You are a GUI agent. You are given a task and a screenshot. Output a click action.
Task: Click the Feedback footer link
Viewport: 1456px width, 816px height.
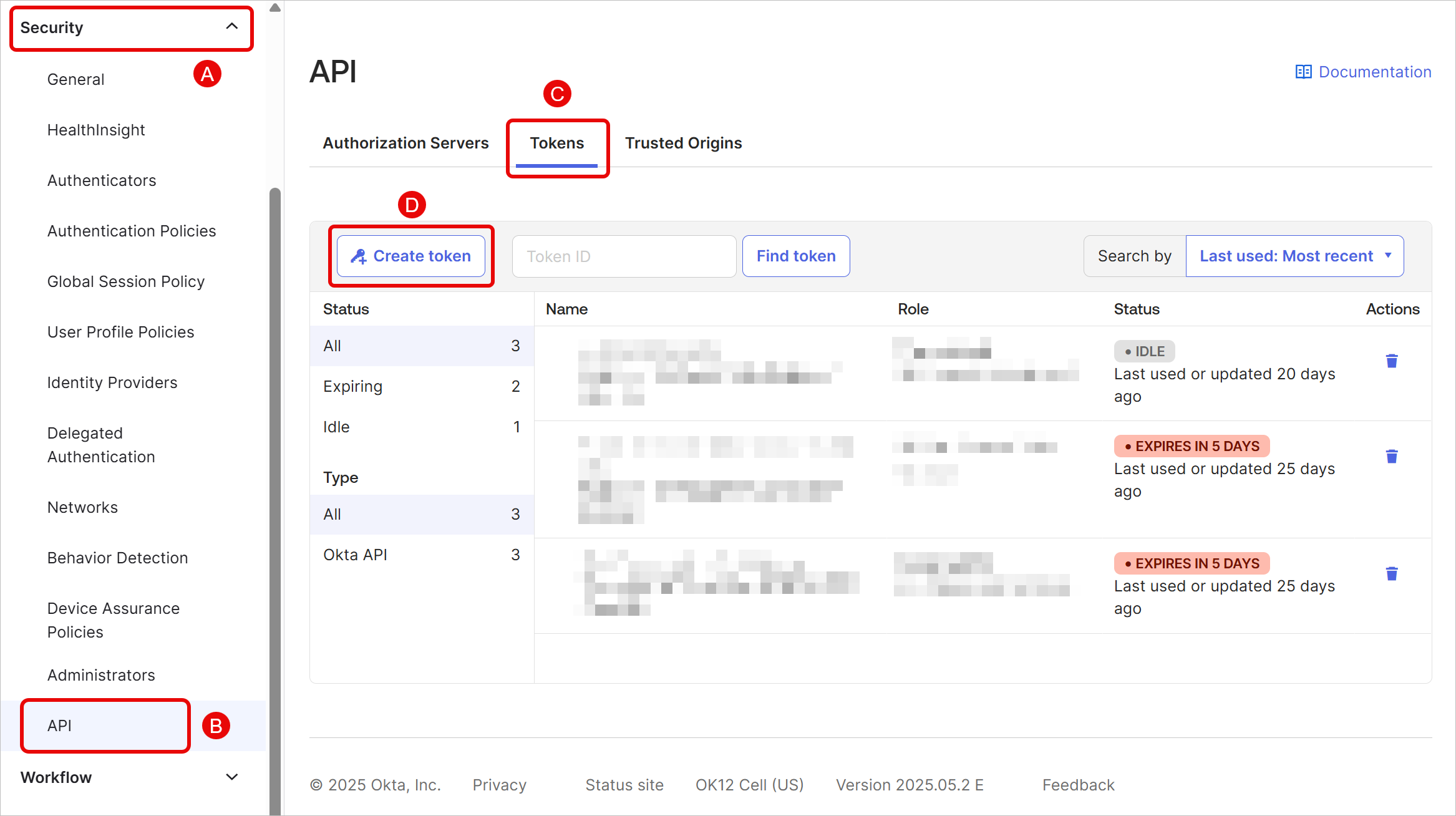click(x=1078, y=785)
